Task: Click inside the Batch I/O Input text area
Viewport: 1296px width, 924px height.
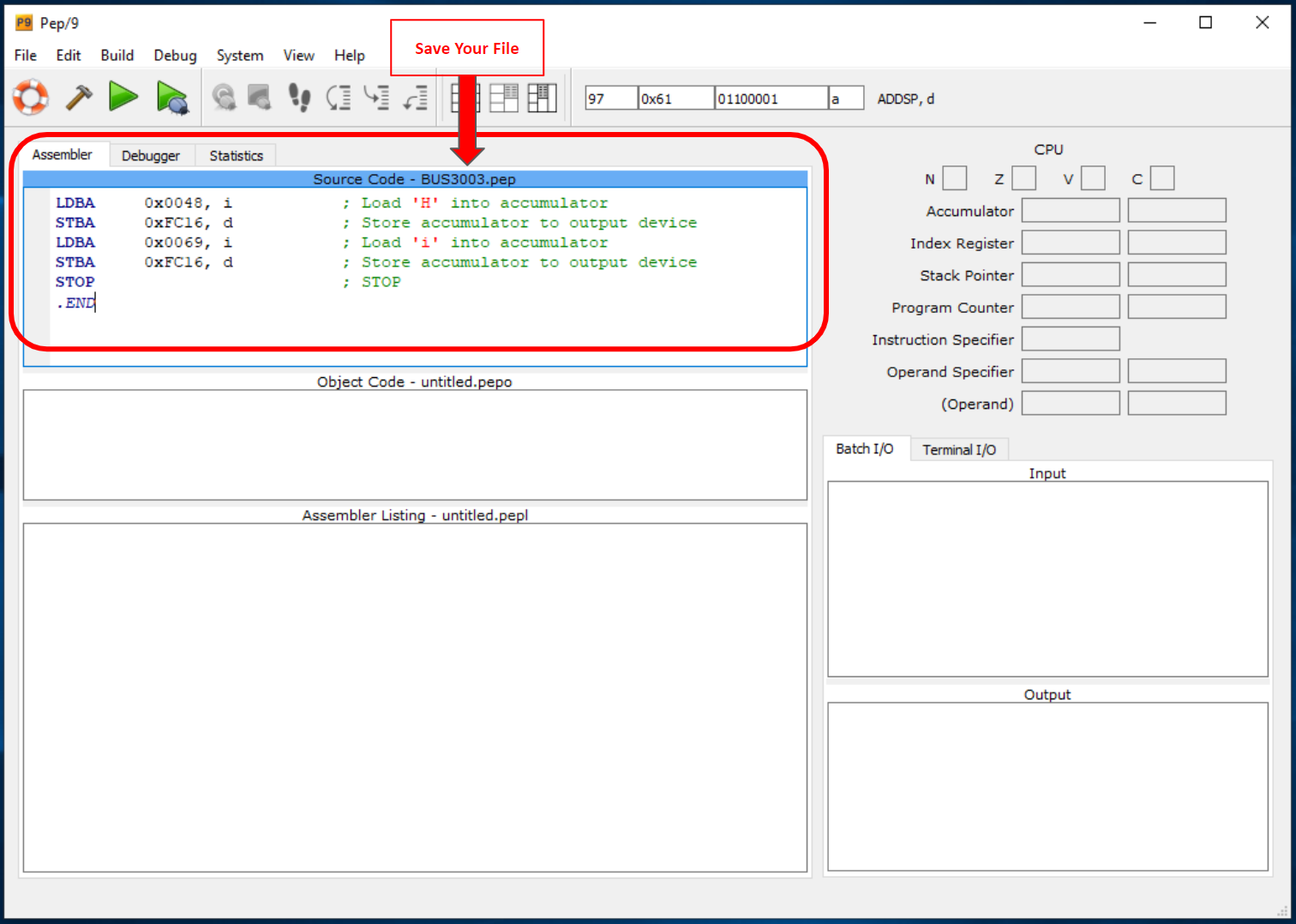Action: point(1047,579)
